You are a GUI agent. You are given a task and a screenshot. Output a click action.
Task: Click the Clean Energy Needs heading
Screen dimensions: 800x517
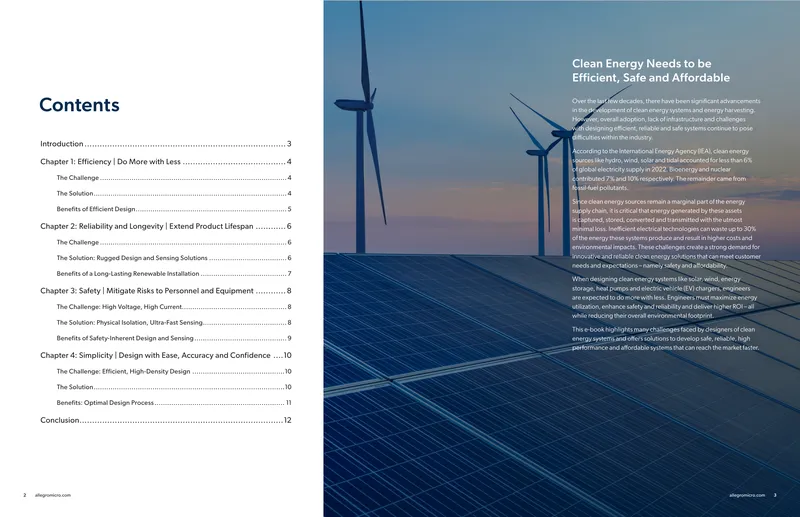[651, 70]
